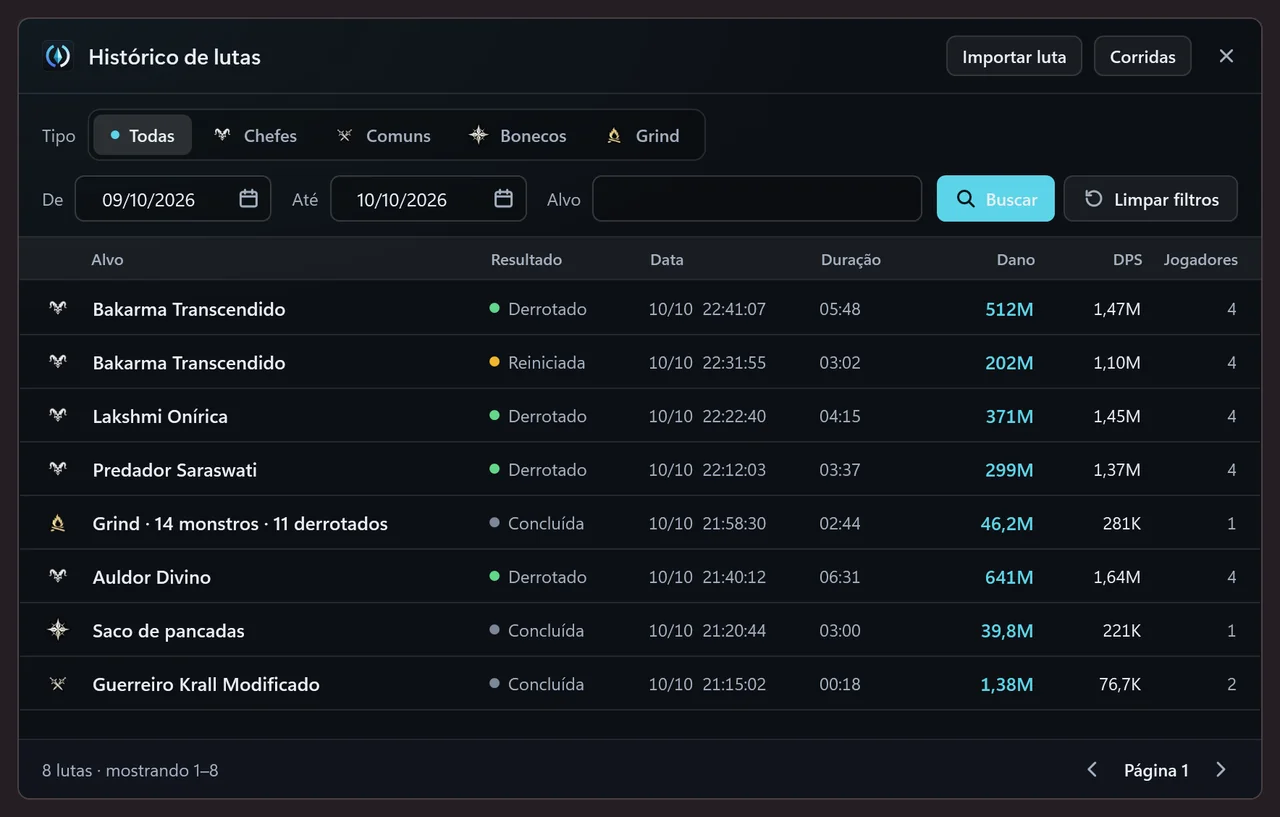This screenshot has width=1280, height=817.
Task: Filter fights by Bonecos
Action: point(518,135)
